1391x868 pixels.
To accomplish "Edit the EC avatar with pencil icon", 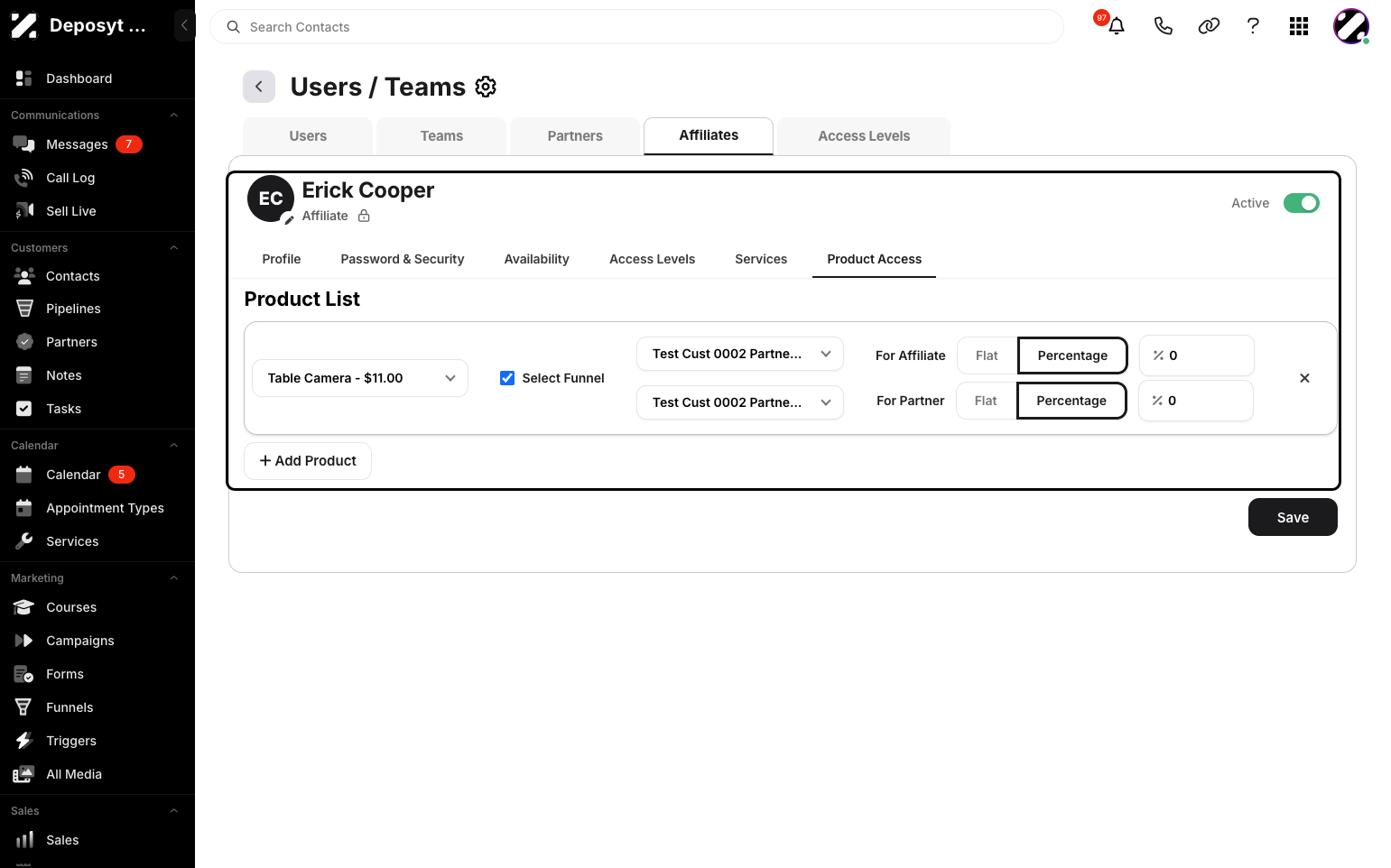I will pos(288,219).
